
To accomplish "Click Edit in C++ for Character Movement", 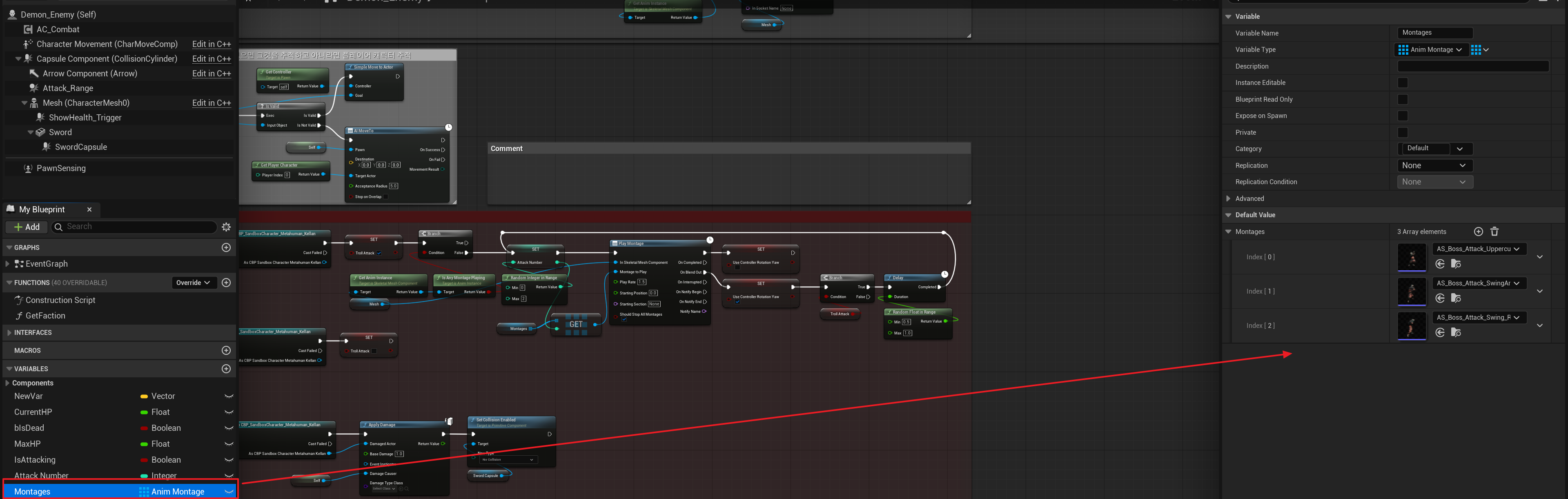I will point(211,45).
